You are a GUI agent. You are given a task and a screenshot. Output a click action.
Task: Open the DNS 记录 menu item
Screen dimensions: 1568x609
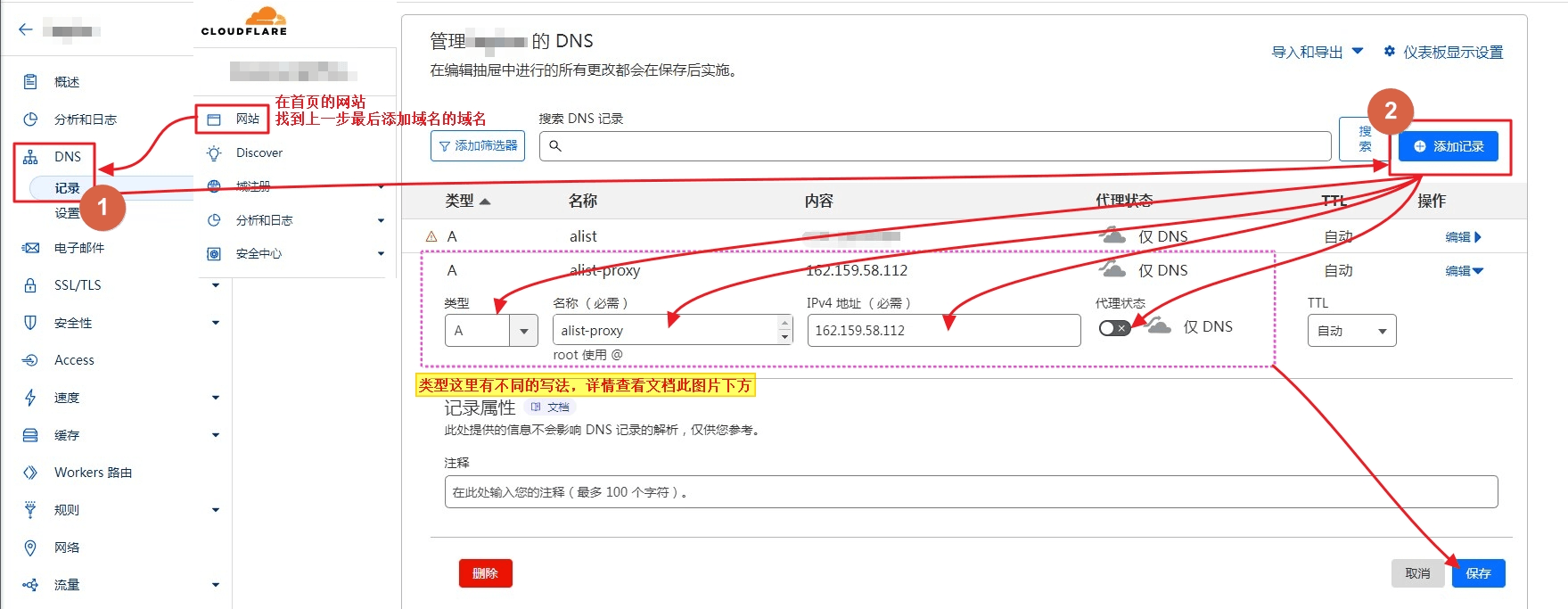click(67, 188)
